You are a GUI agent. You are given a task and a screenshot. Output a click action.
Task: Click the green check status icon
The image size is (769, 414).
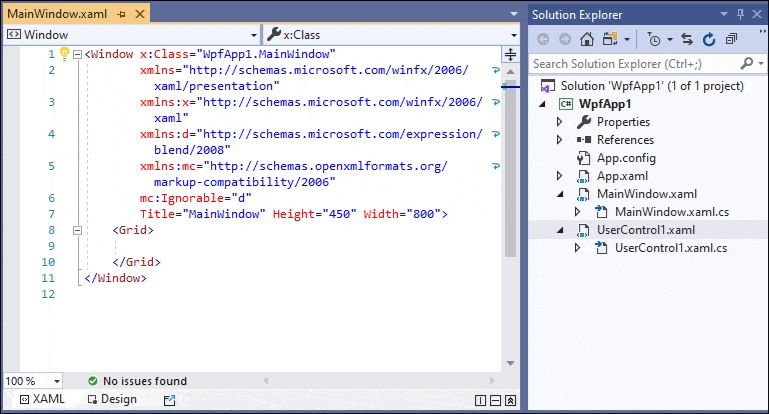93,381
